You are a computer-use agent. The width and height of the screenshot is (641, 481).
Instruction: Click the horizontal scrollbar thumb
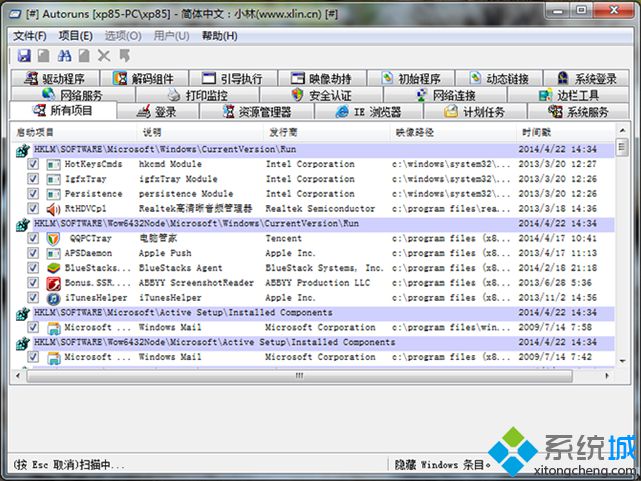300,375
